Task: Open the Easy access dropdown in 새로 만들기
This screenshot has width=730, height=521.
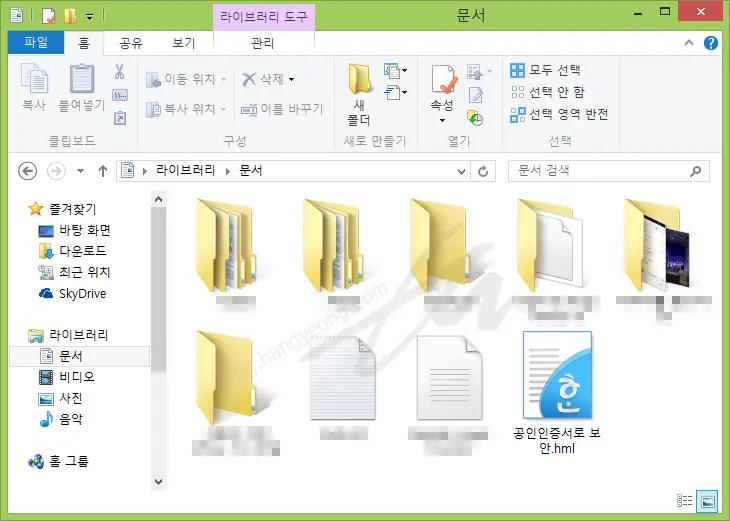Action: tap(395, 92)
